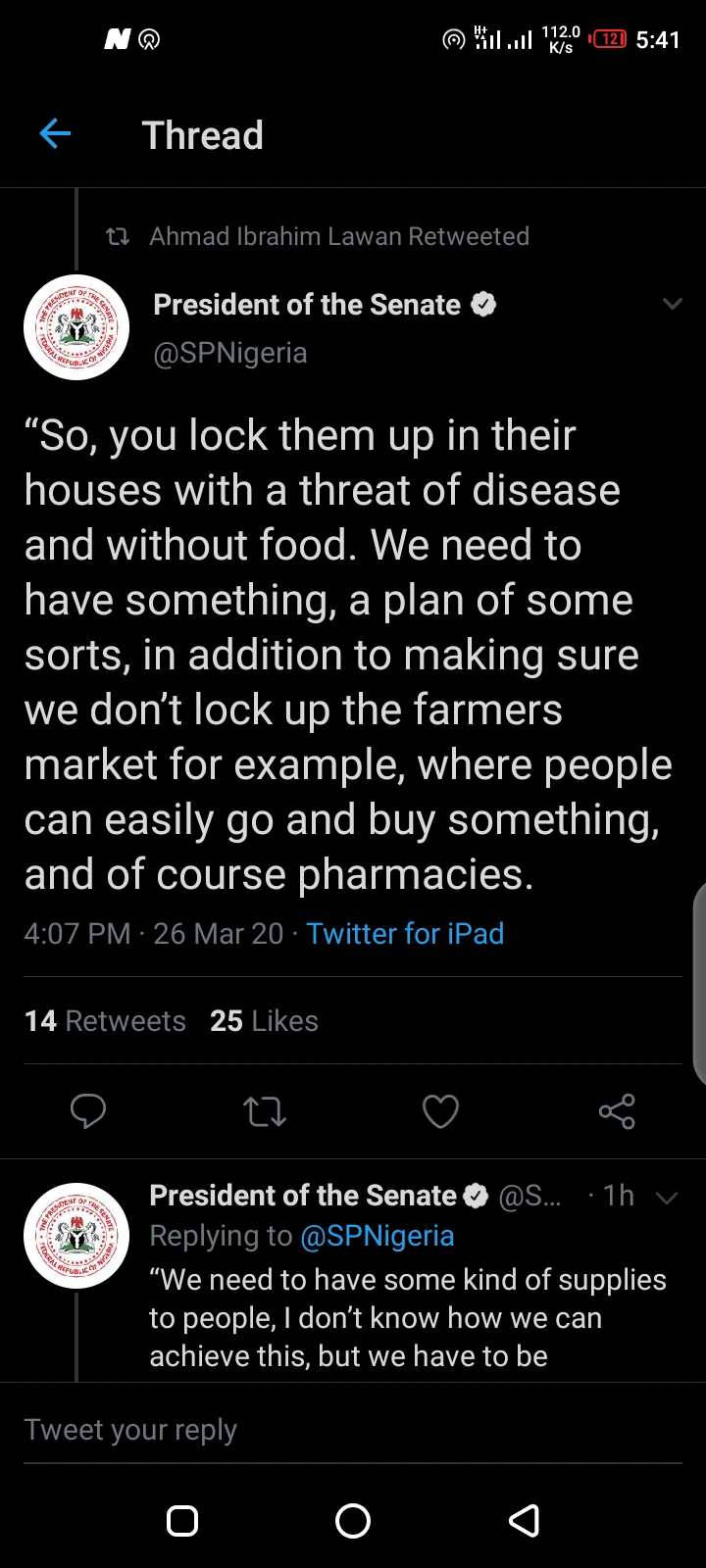Screen dimensions: 706x1568
Task: Follow the Twitter for iPad source link
Action: pyautogui.click(x=405, y=933)
